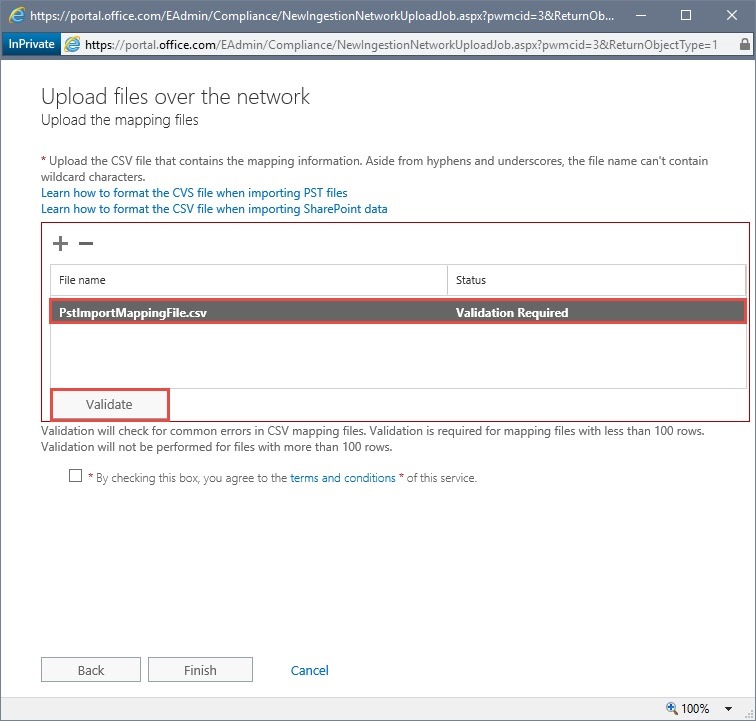Click the Internet Explorer icon in address bar
This screenshot has width=756, height=721.
tap(72, 44)
